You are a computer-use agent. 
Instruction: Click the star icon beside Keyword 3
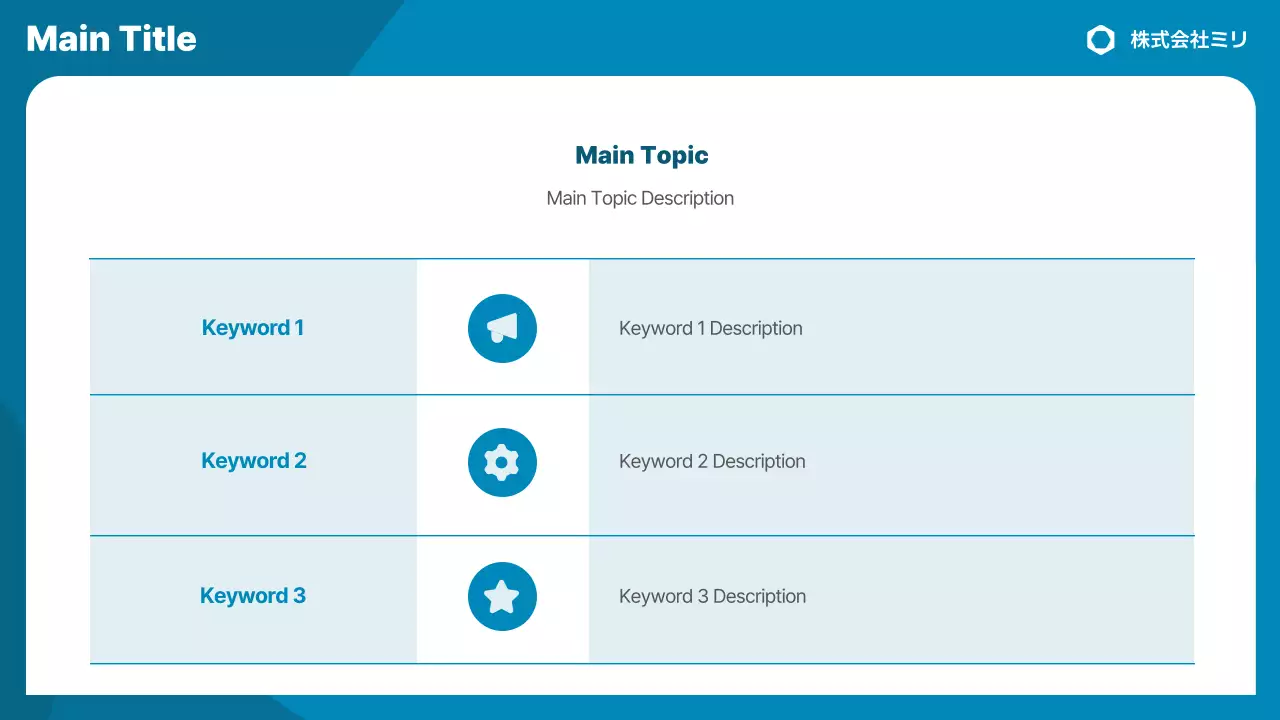502,597
